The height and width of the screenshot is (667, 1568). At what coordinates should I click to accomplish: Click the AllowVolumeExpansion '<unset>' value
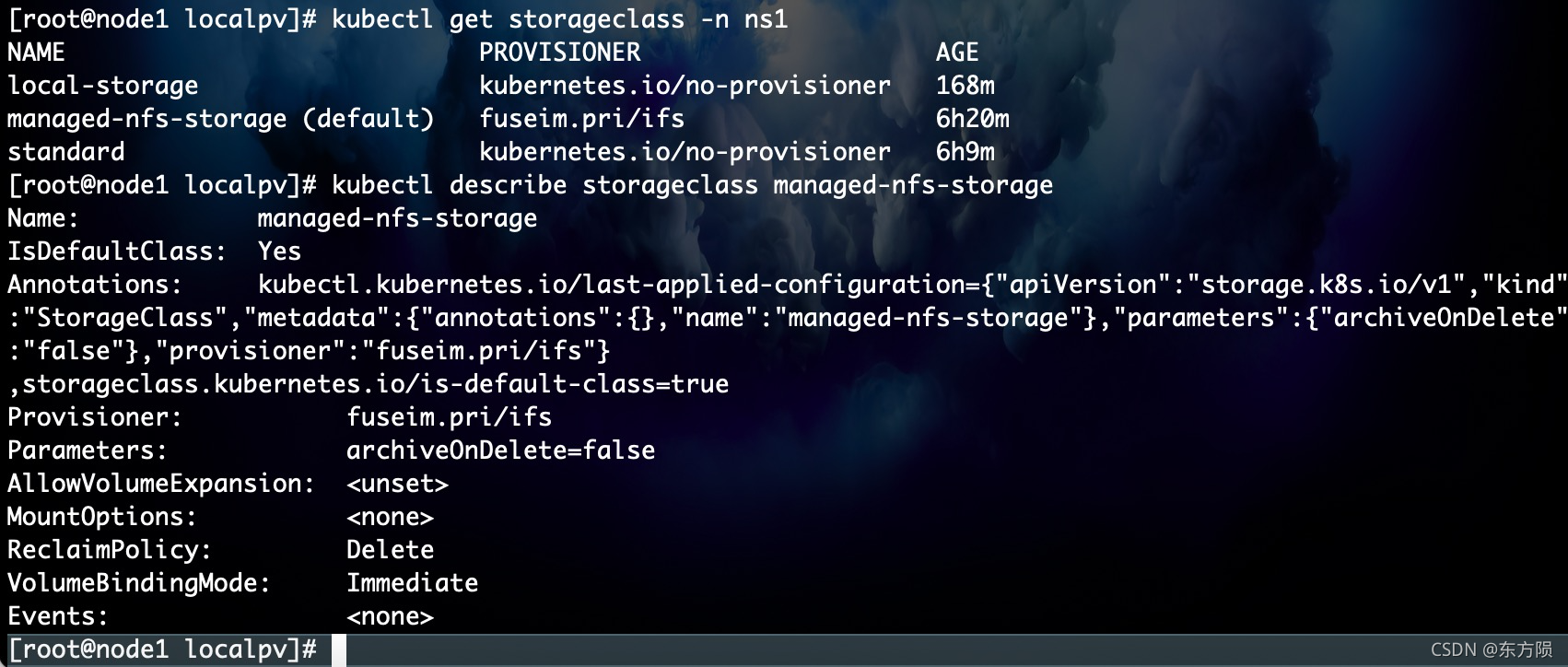point(397,484)
